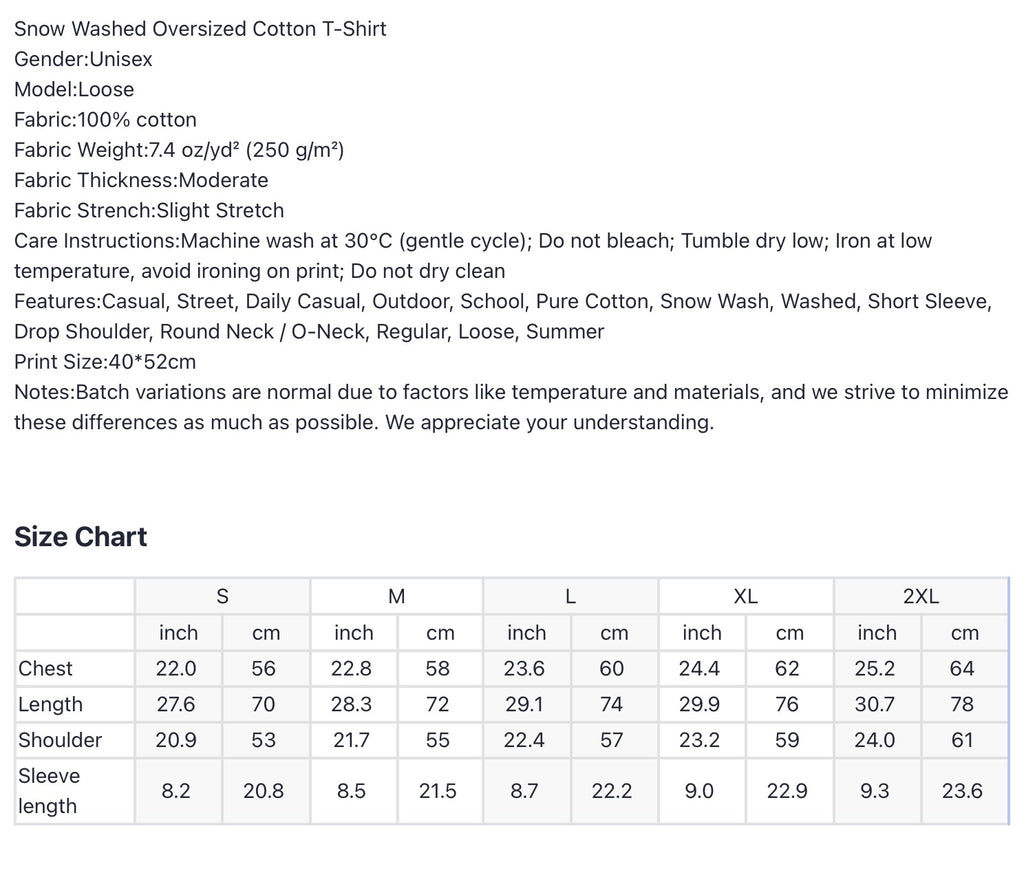Click the 2XL chest value 64 cm

point(961,669)
